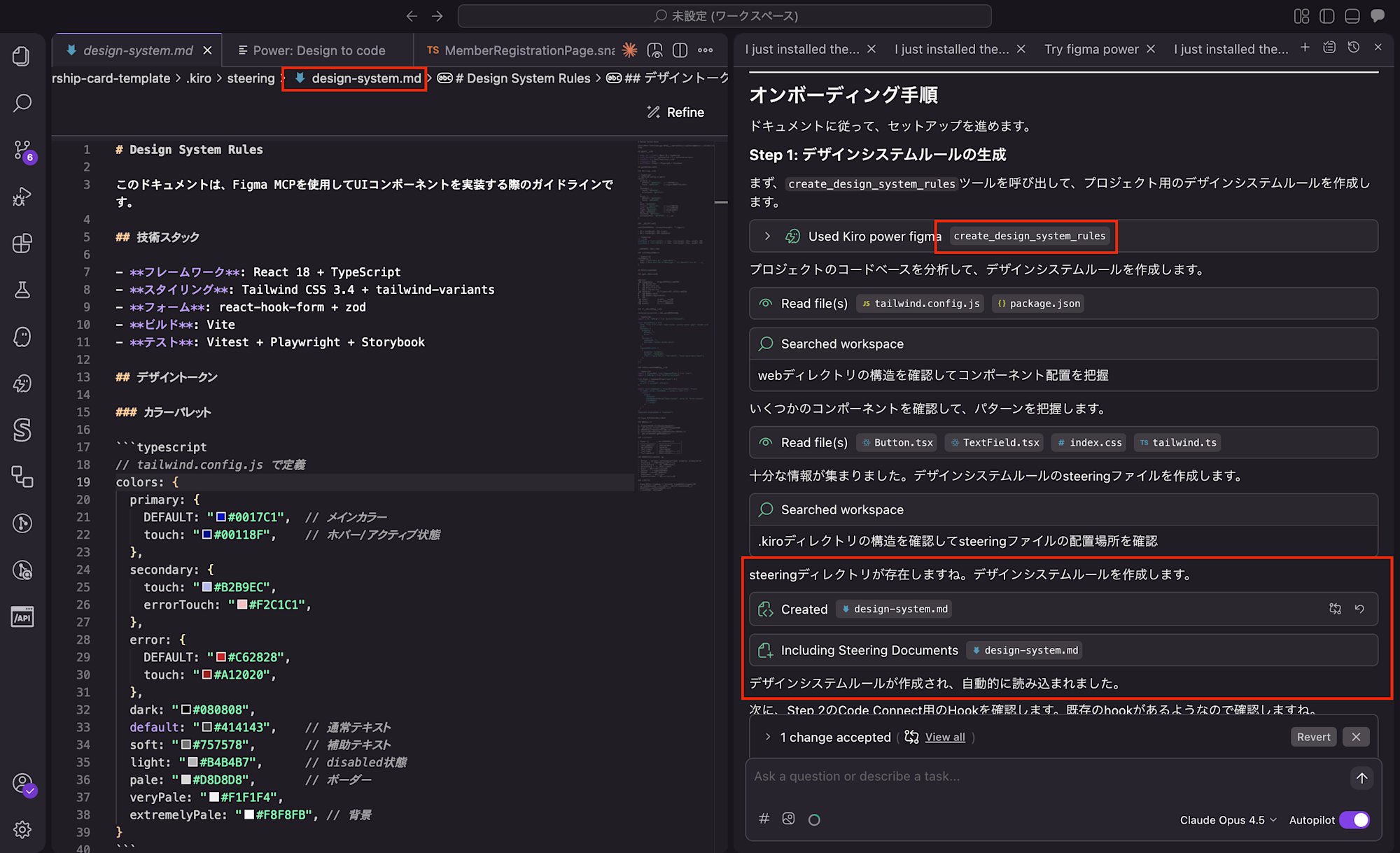Click the Revert button
The height and width of the screenshot is (853, 1400).
pos(1313,736)
